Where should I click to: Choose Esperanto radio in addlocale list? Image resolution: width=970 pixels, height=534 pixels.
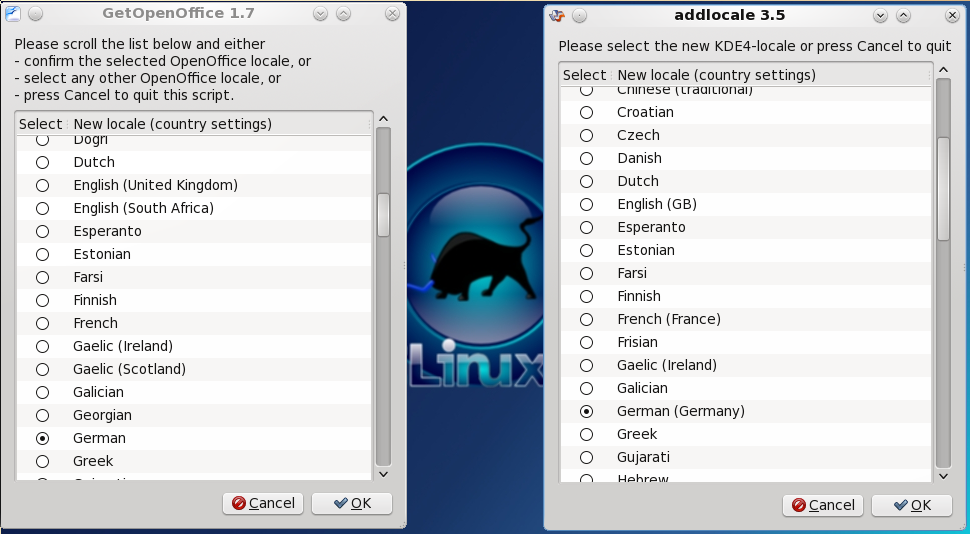[586, 228]
